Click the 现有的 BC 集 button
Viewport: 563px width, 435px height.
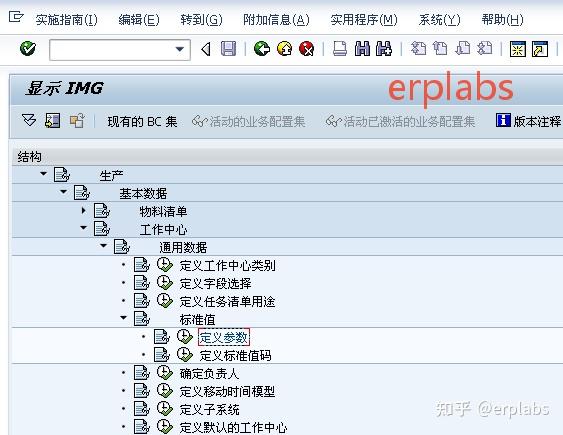142,122
